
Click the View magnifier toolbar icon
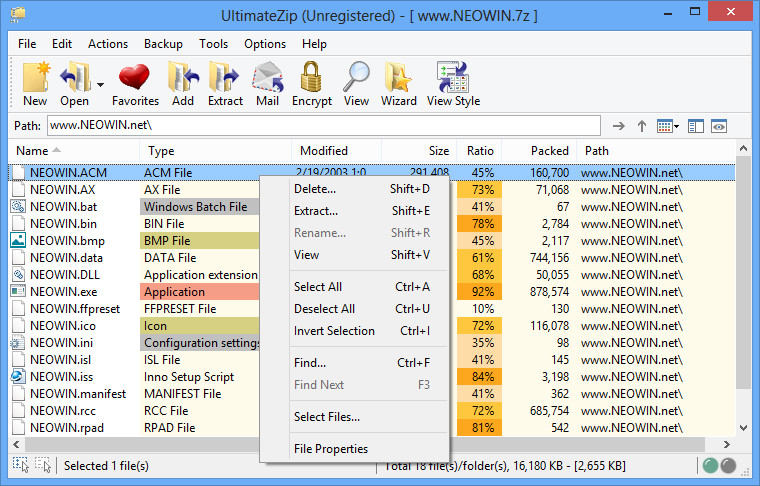[x=356, y=77]
